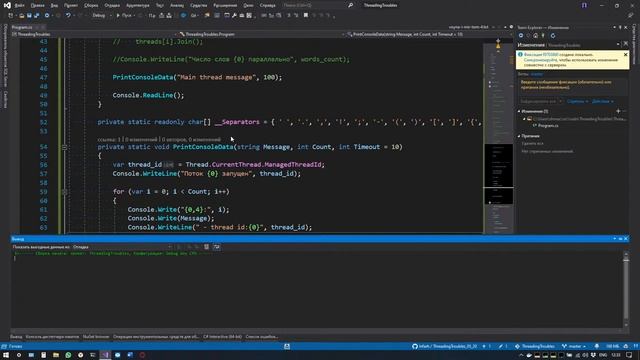Open the Действия (Actions) dropdown link
Screen dimensions: 640x360
(x=602, y=101)
